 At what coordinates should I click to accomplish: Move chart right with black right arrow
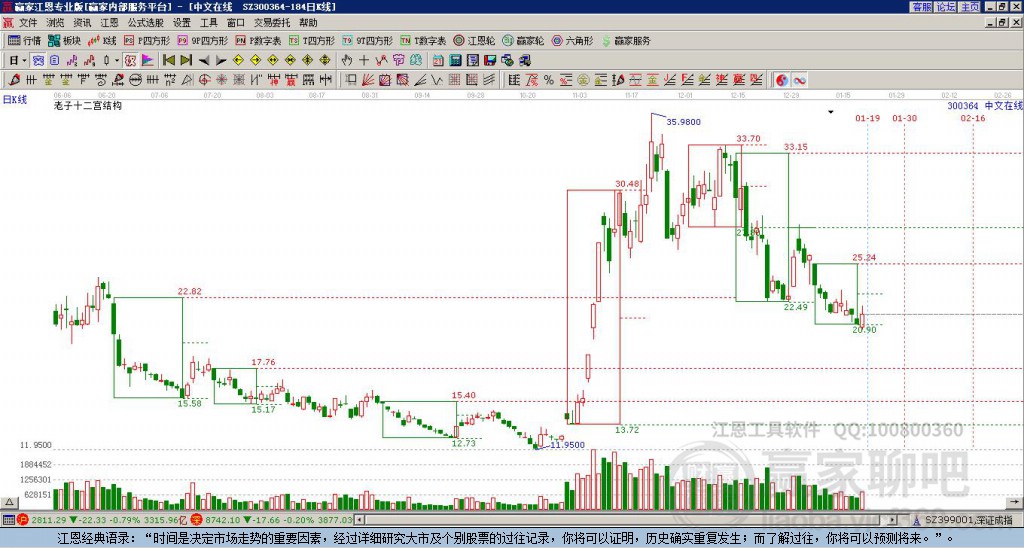pos(221,61)
